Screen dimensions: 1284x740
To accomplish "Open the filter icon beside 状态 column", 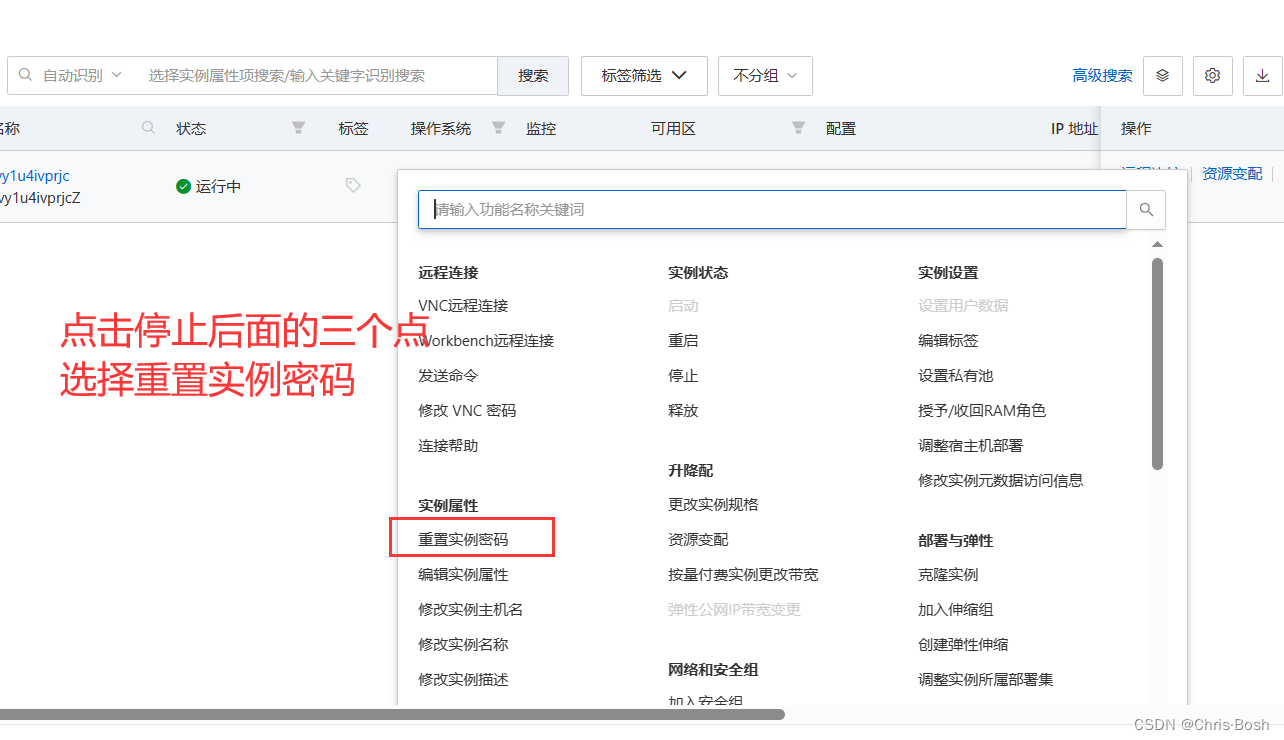I will (298, 128).
